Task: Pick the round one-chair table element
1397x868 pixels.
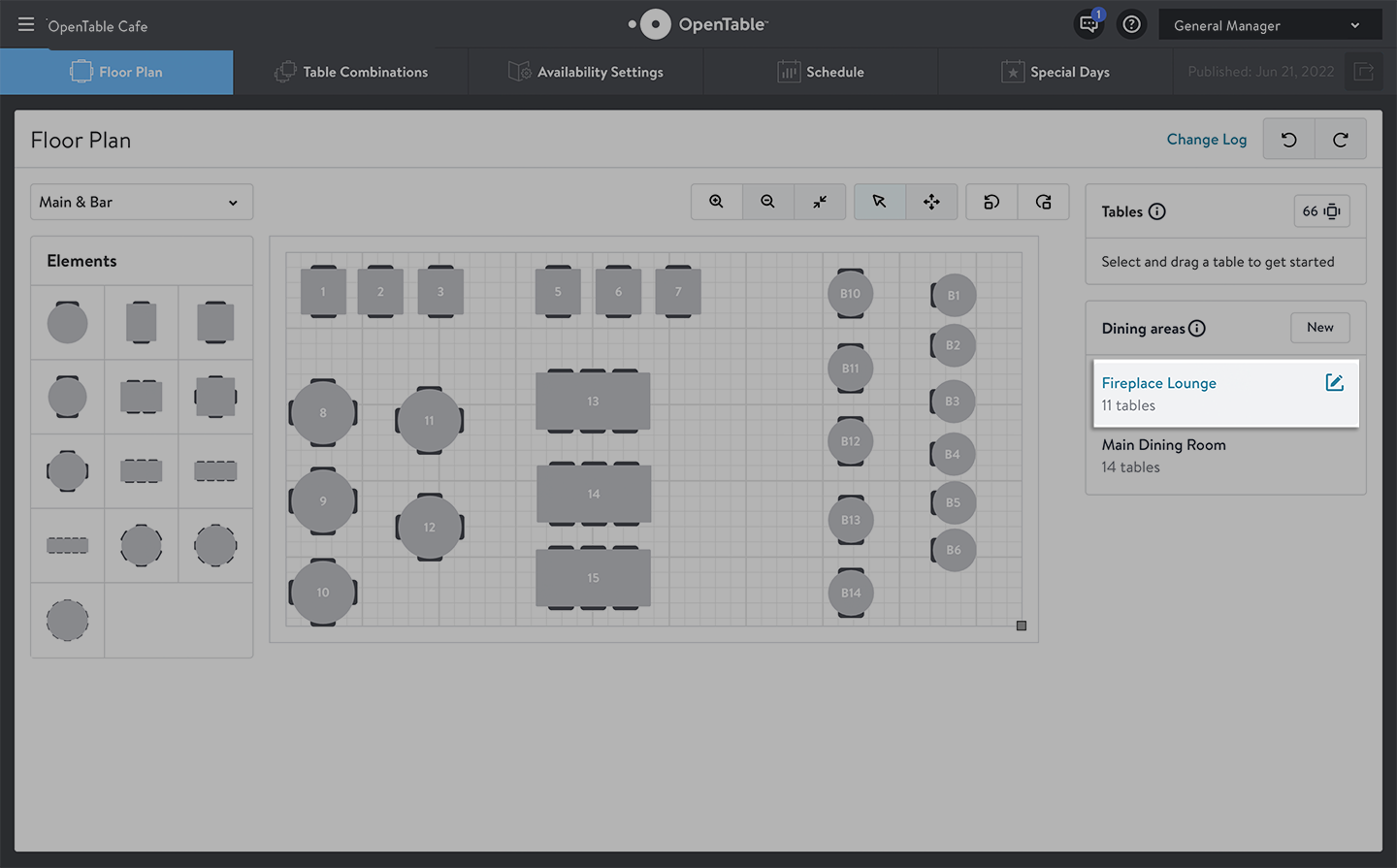Action: (x=68, y=322)
